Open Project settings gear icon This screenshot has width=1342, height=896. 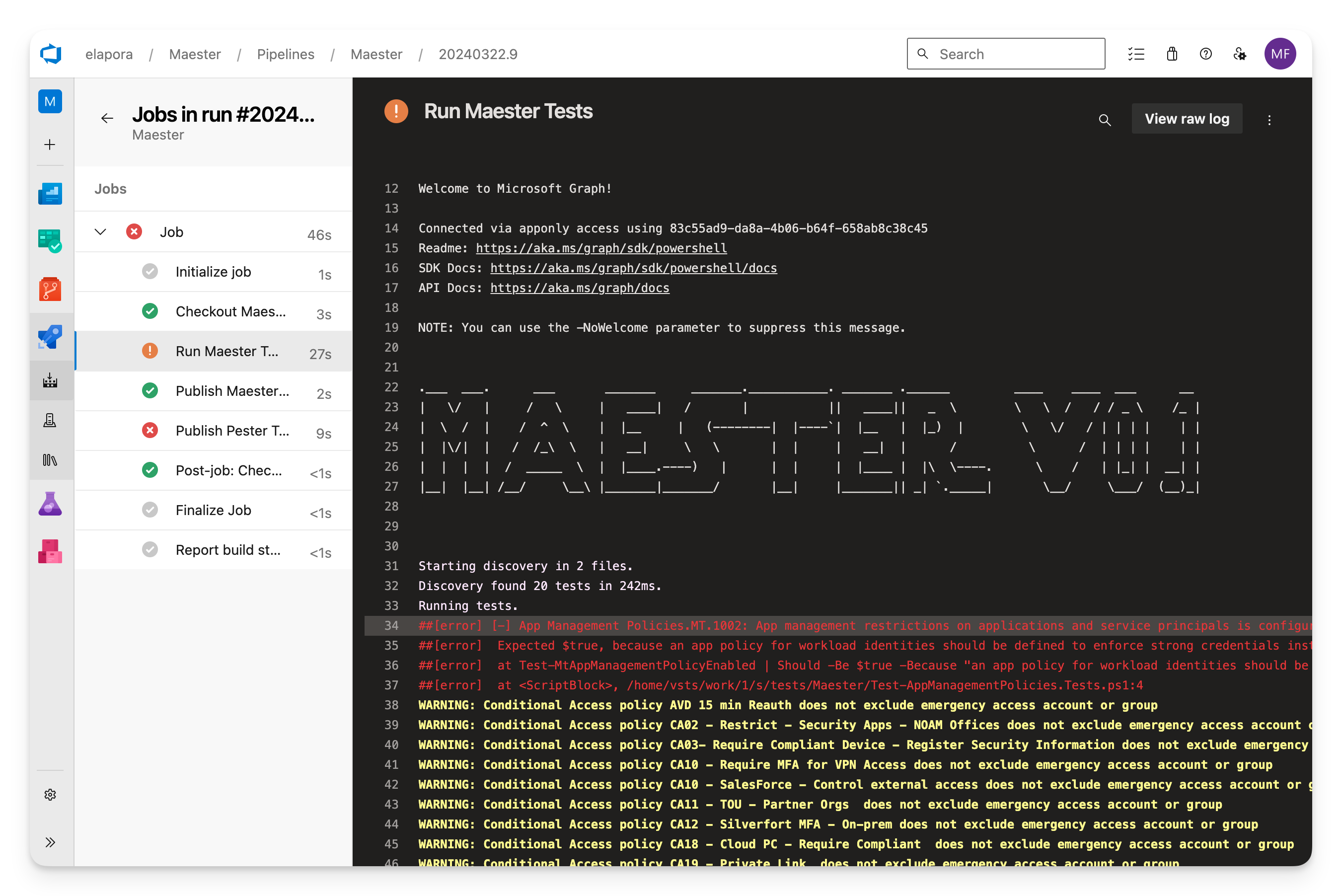[x=50, y=795]
